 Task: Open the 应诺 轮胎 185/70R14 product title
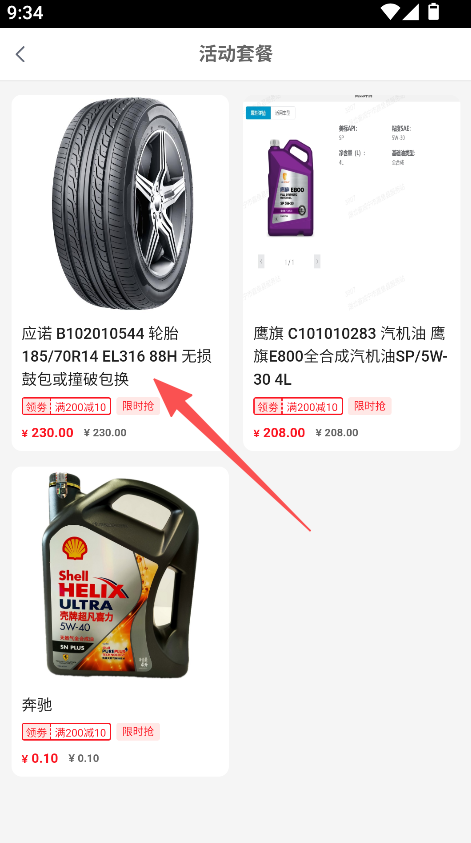[117, 356]
